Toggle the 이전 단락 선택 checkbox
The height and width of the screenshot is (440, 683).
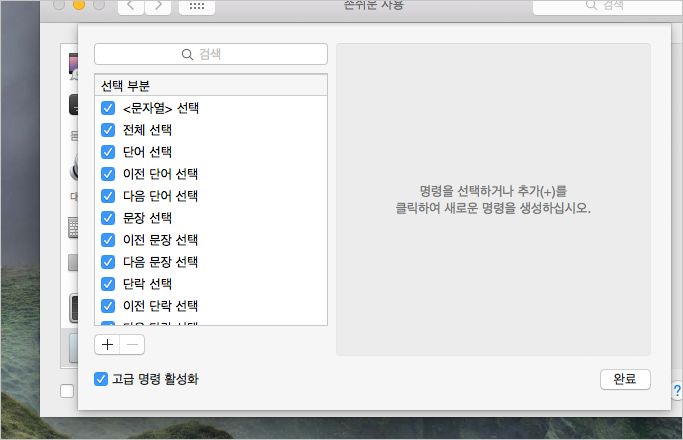(108, 306)
